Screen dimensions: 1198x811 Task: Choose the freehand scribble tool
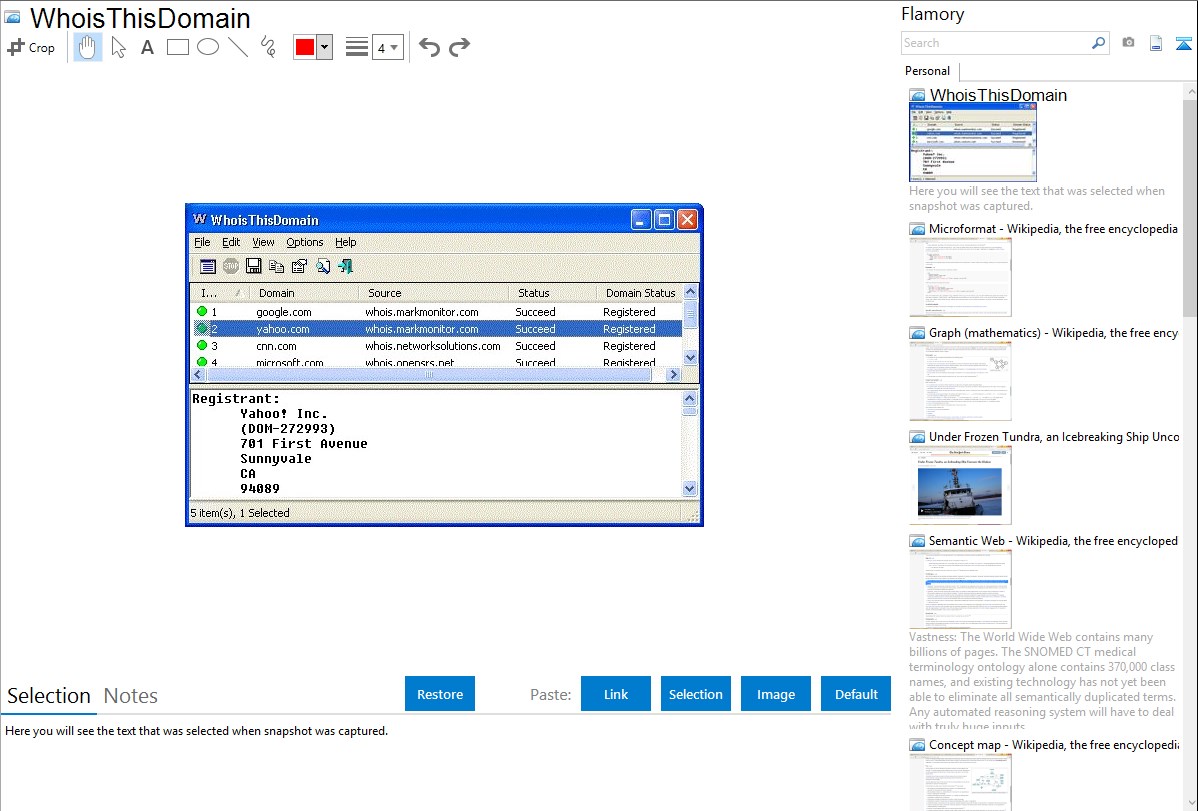point(268,47)
